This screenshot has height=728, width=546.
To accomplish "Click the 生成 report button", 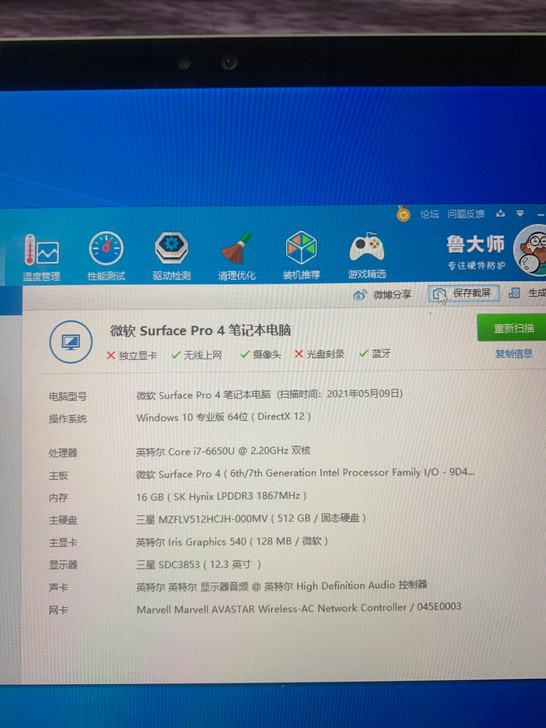I will pyautogui.click(x=527, y=292).
